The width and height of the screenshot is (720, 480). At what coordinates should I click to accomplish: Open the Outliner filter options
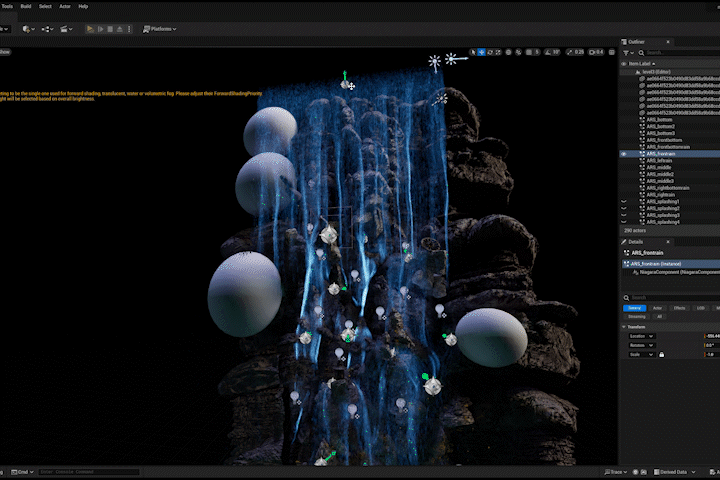point(628,53)
